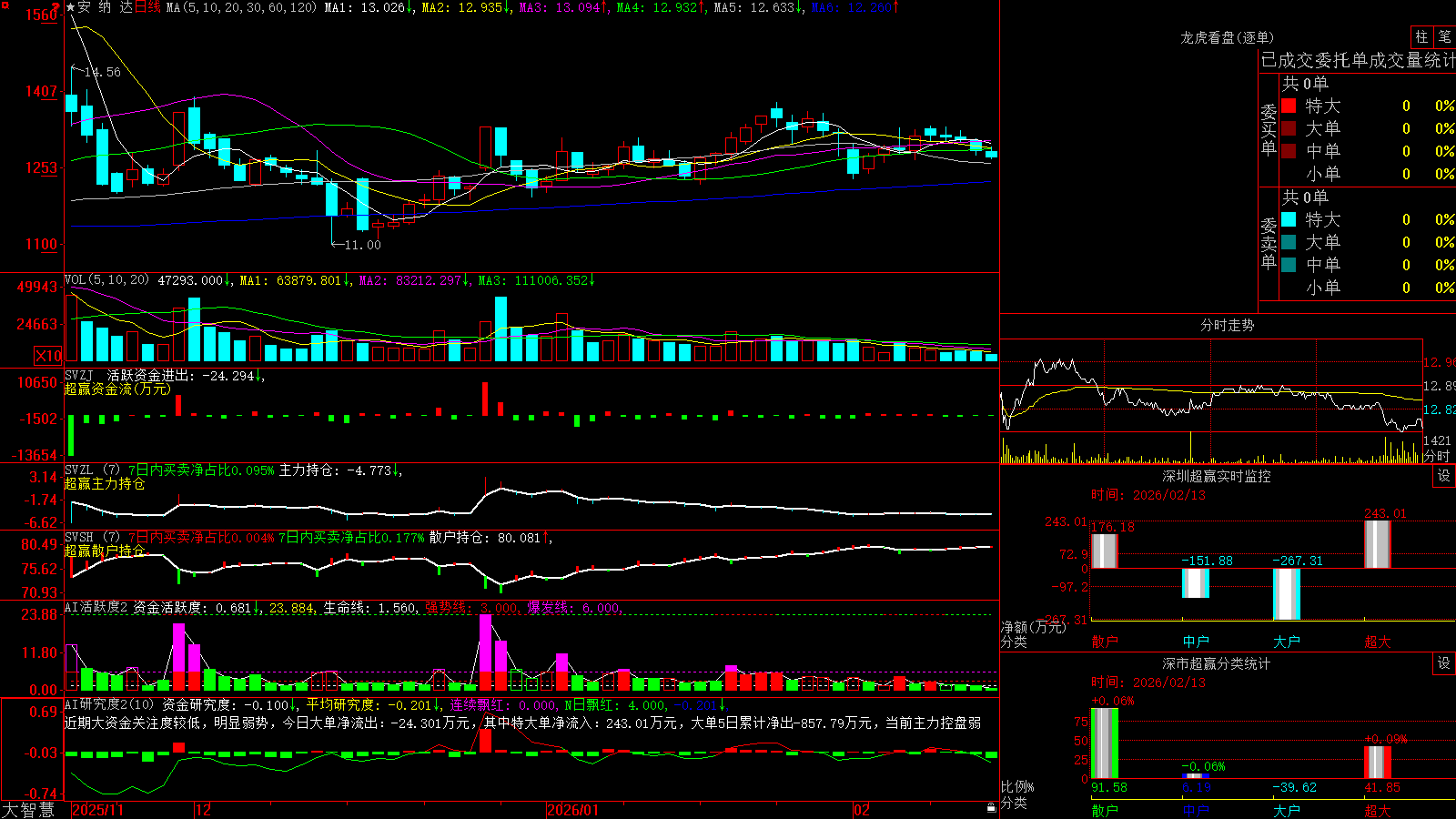Click the ×10 volume scale box
Viewport: 1456px width, 819px height.
point(48,356)
